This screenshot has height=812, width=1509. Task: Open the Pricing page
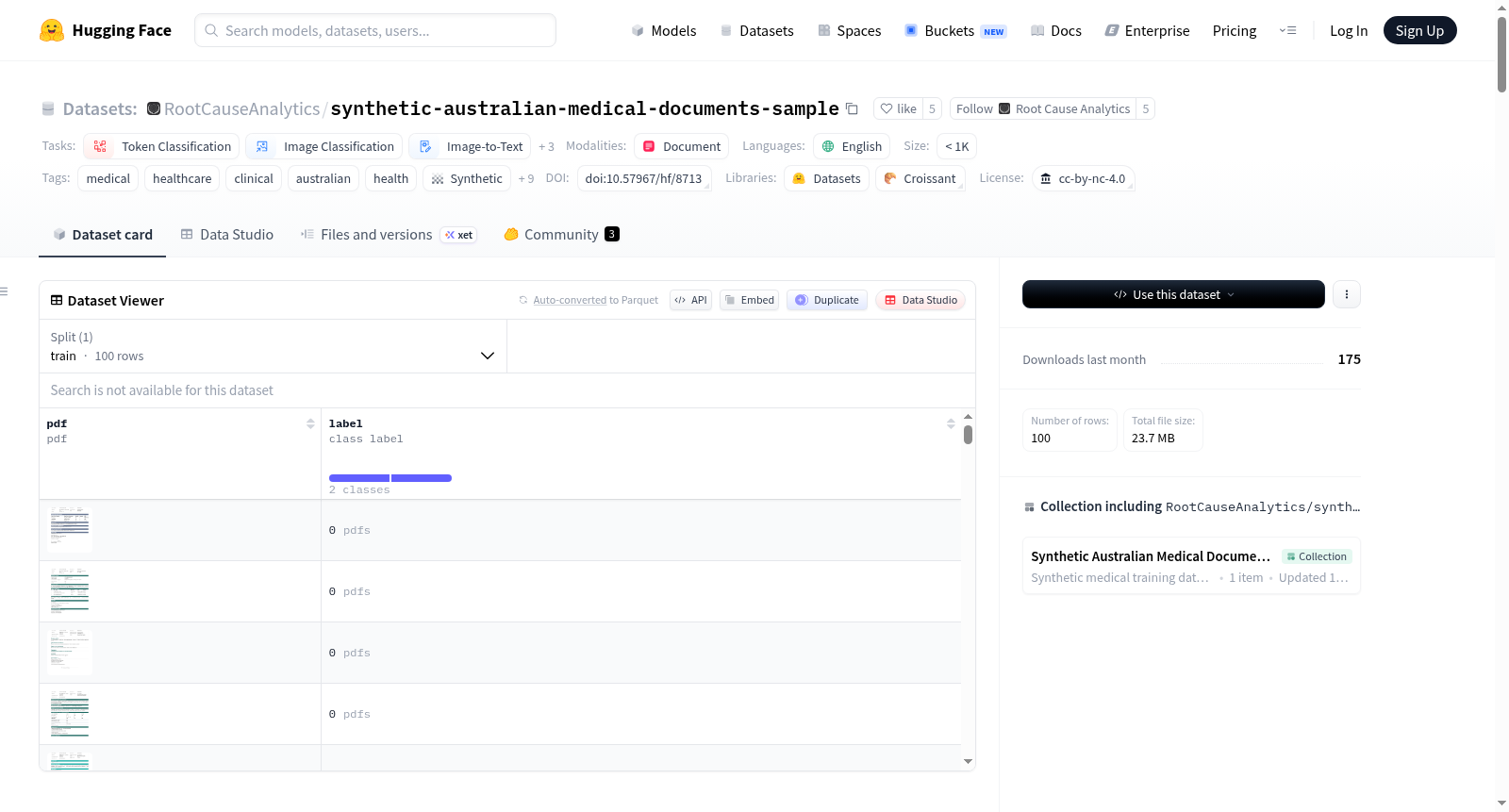point(1235,31)
